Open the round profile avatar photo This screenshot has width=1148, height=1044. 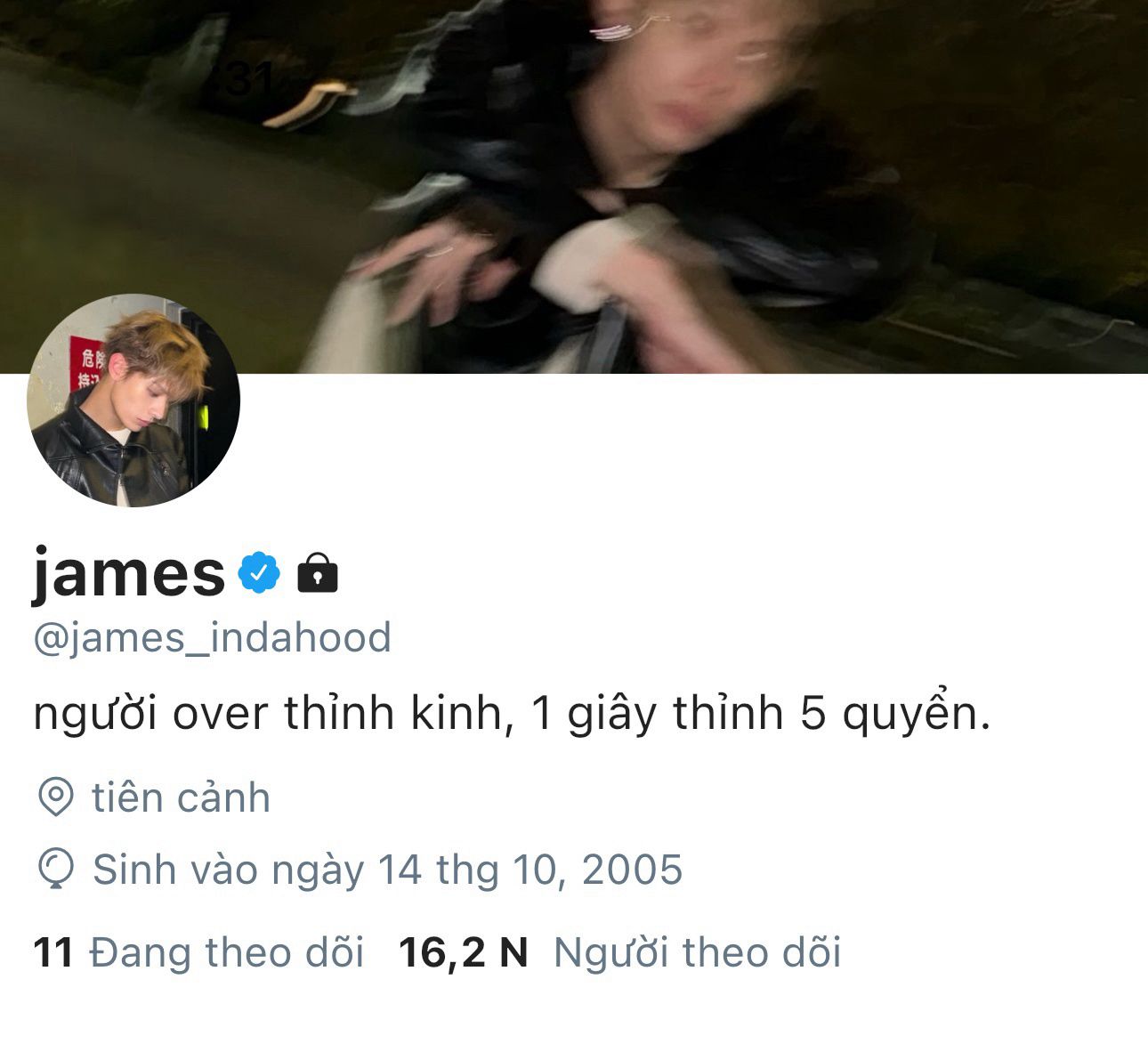point(133,401)
